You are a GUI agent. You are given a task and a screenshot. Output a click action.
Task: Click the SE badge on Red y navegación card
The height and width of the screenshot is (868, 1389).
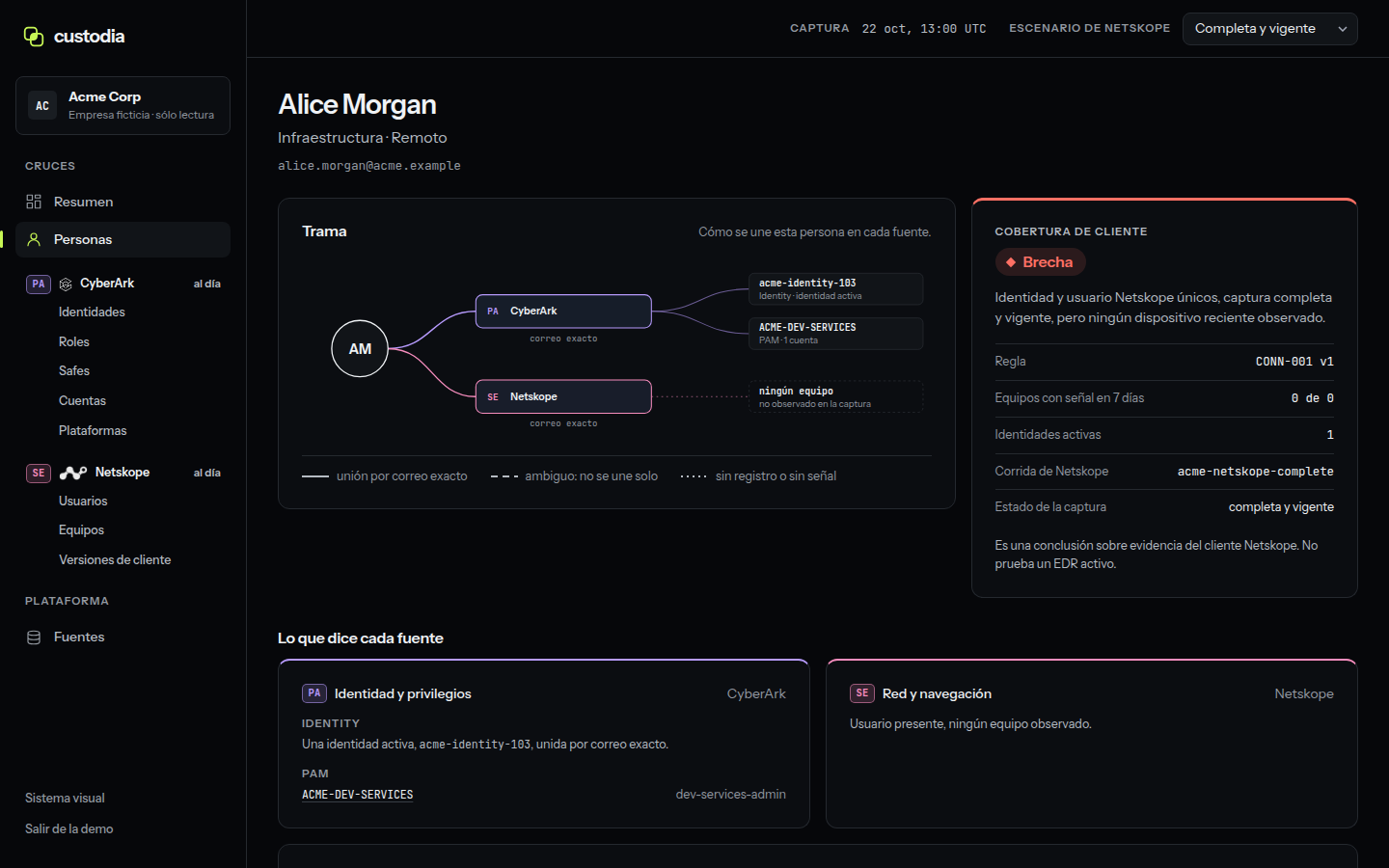pos(862,693)
